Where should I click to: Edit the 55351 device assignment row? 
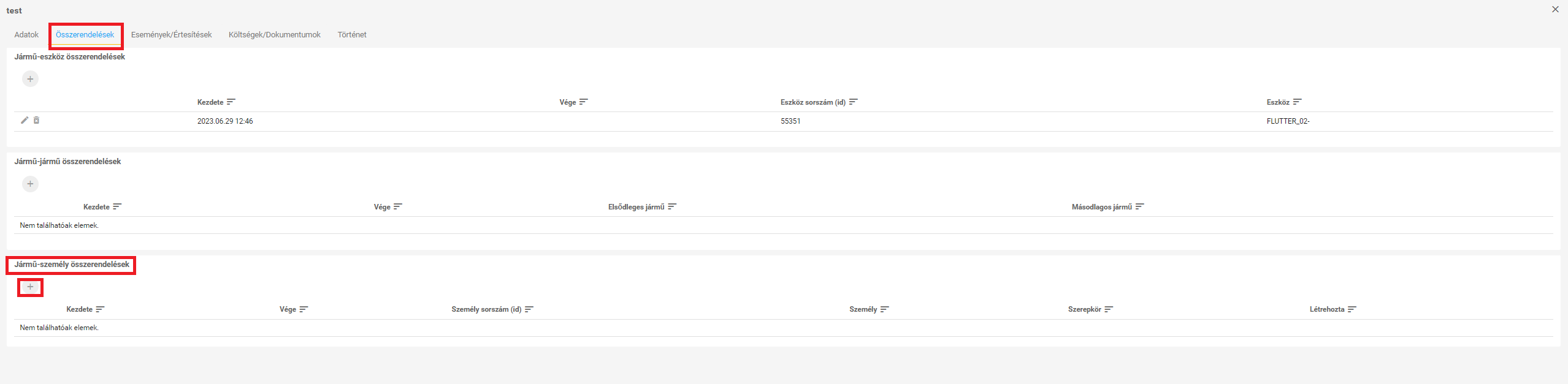click(25, 120)
